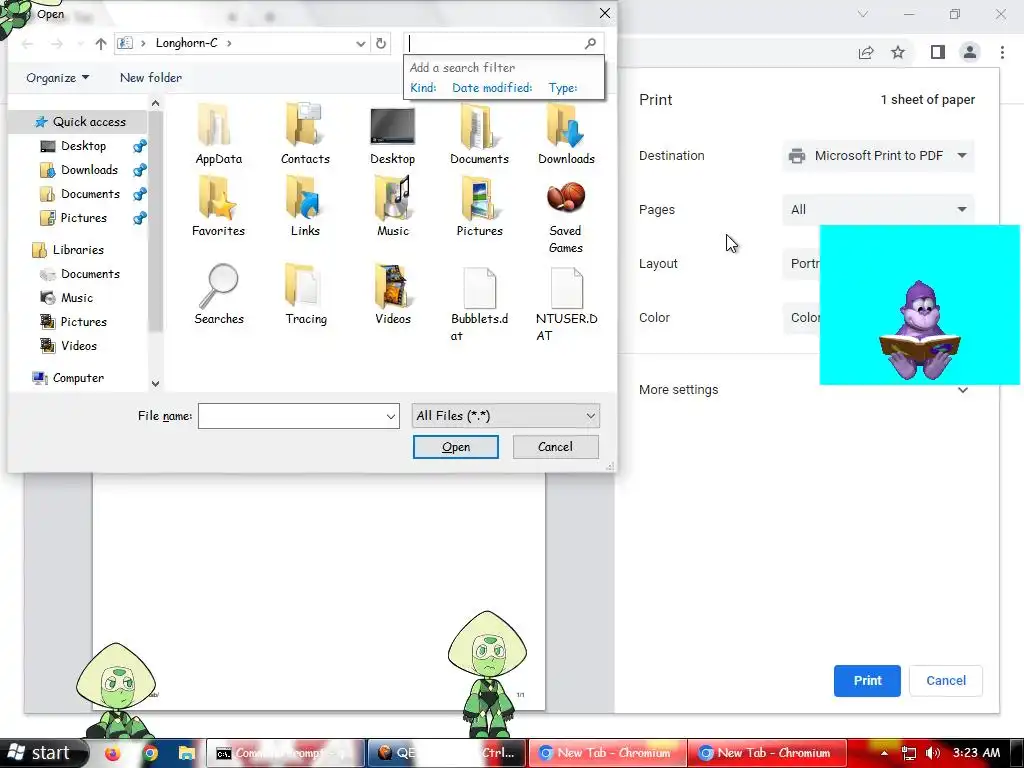The image size is (1024, 768).
Task: Open Chromium three-dot menu
Action: coord(1002,52)
